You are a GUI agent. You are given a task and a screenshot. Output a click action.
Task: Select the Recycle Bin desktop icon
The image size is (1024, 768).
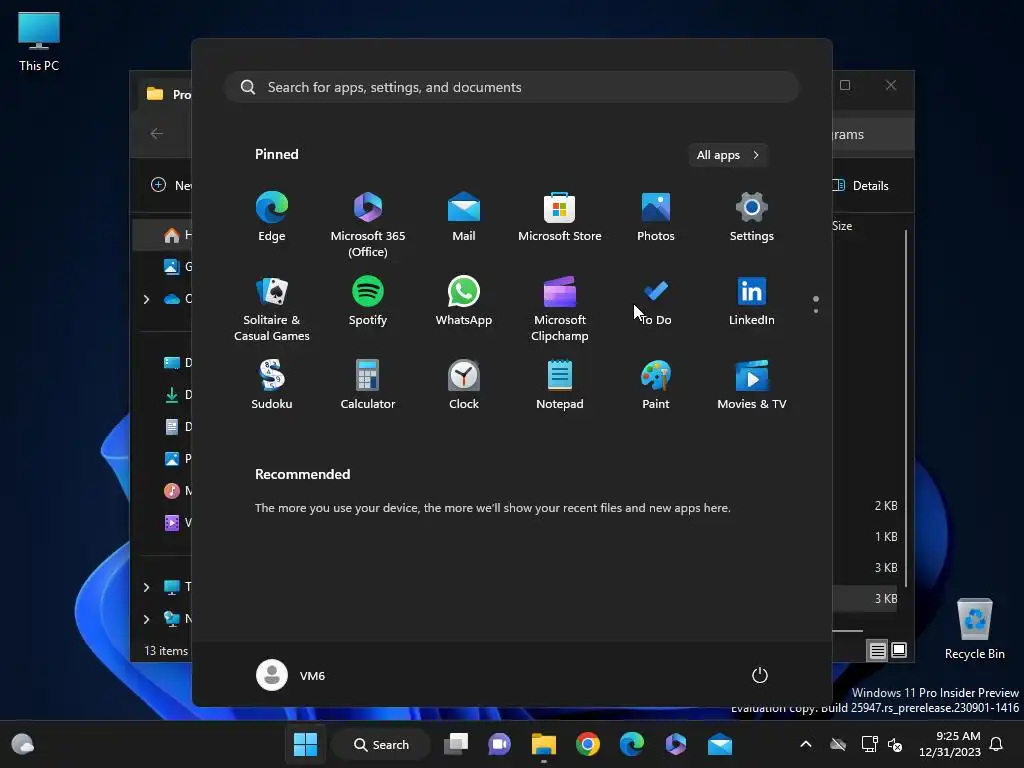coord(974,629)
